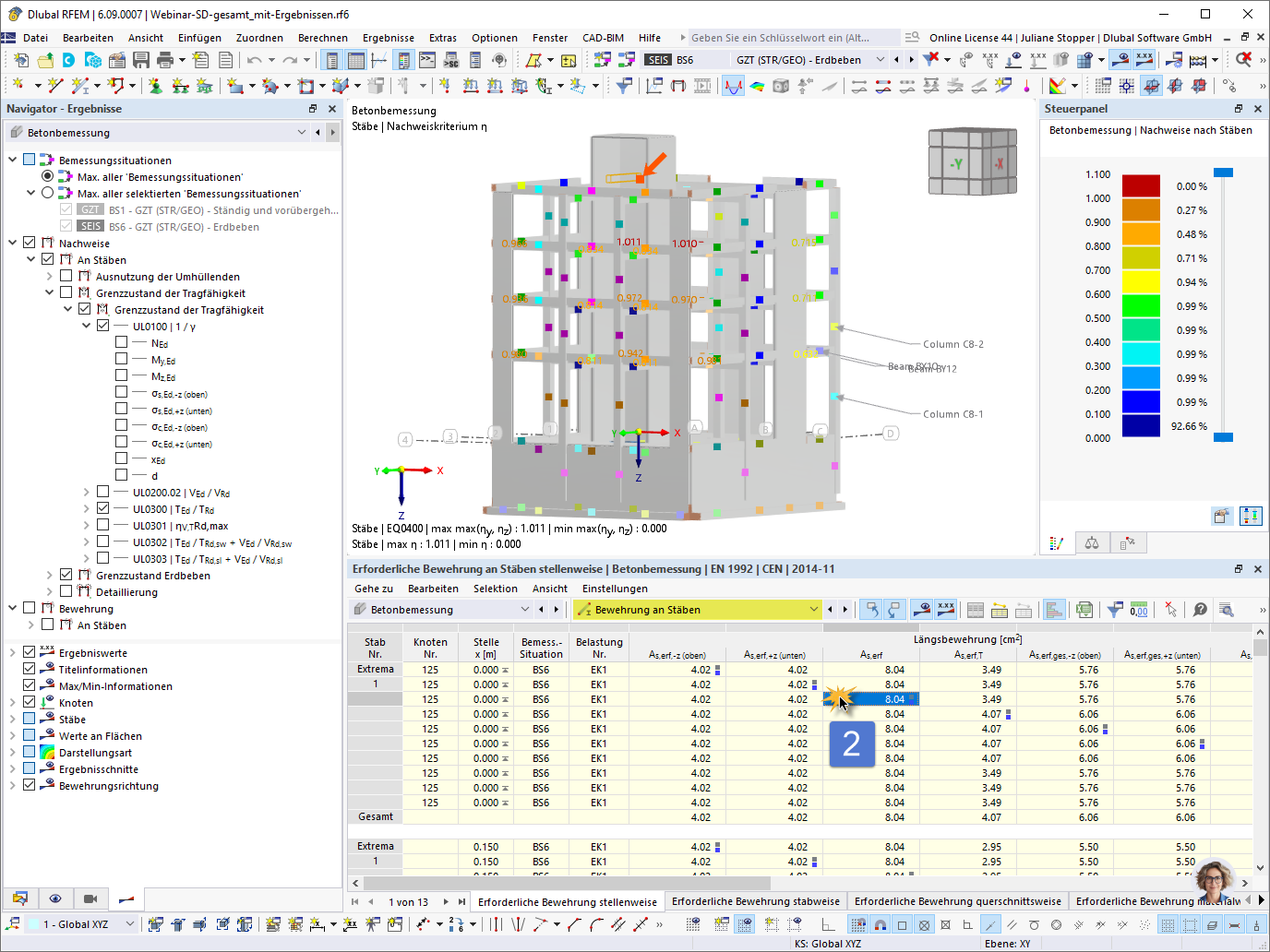
Task: Open the 'Bewehrung an Stäben' table dropdown
Action: [813, 610]
